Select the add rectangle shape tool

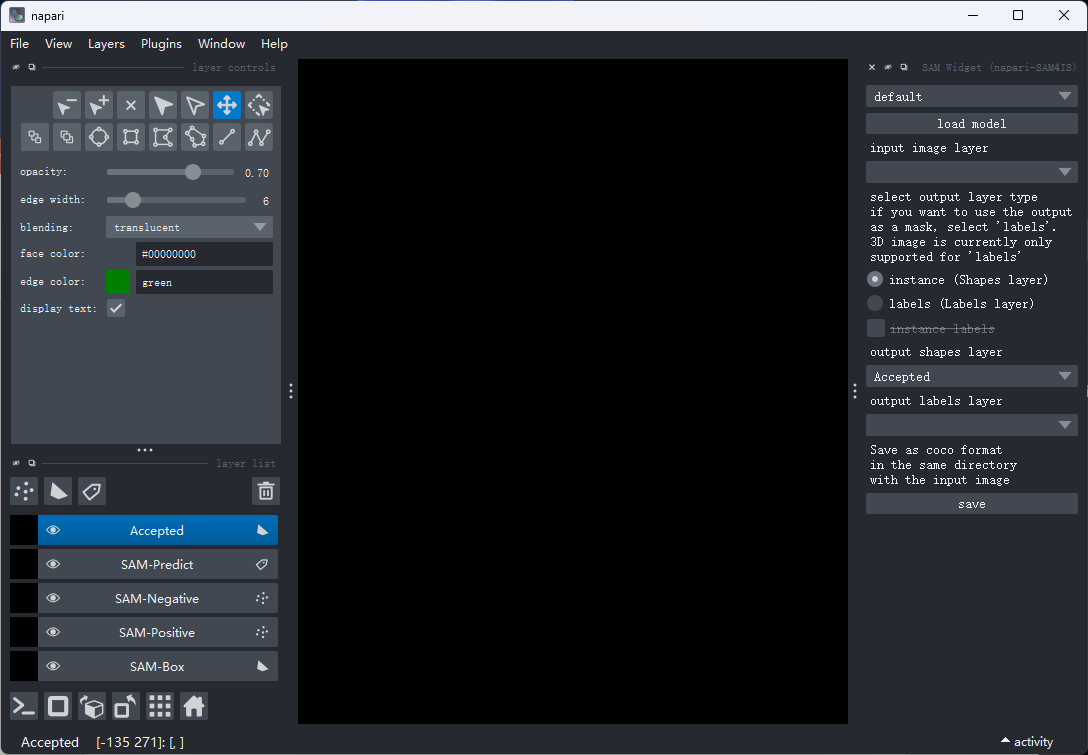131,137
